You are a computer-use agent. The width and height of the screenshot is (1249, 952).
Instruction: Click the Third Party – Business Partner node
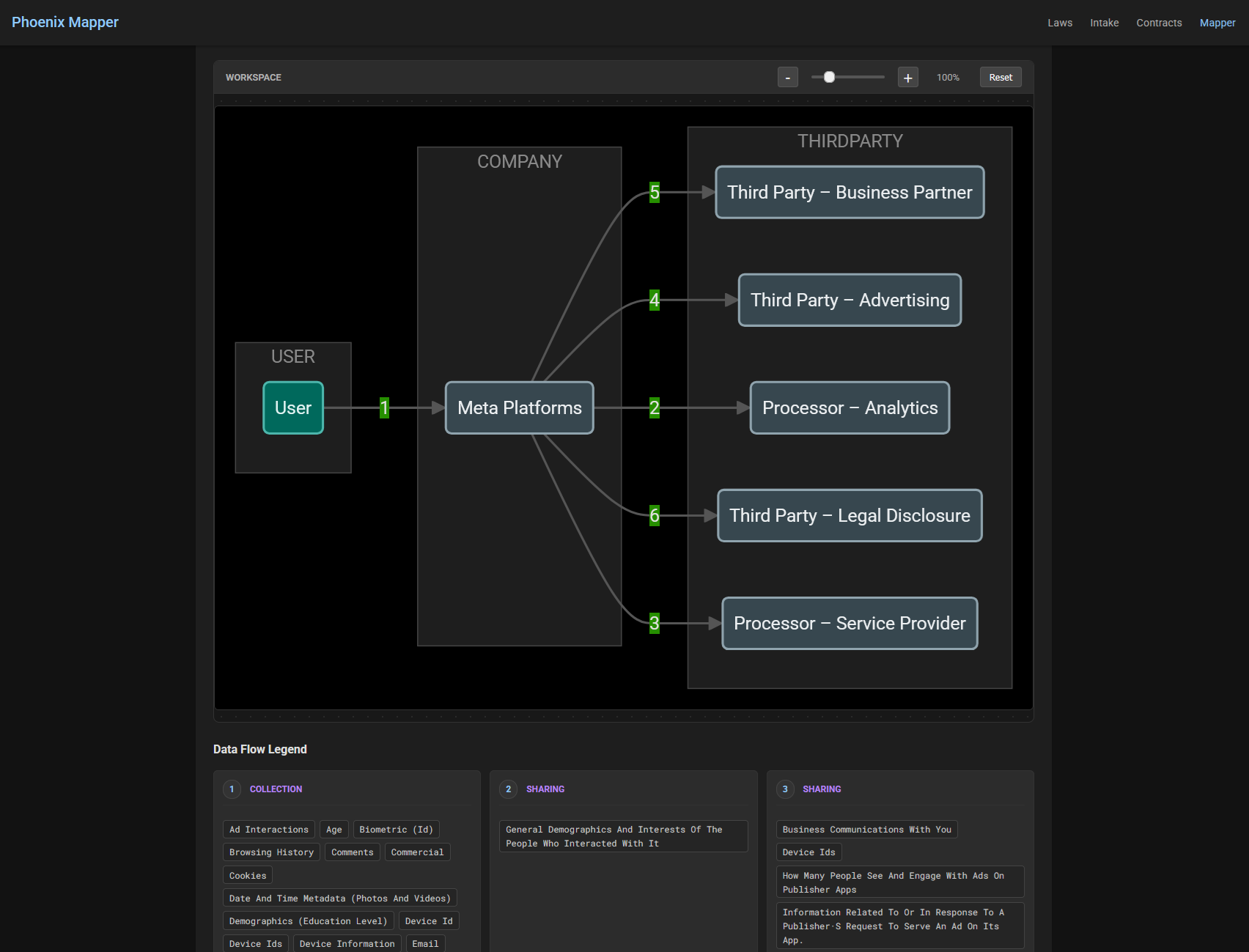pos(850,193)
